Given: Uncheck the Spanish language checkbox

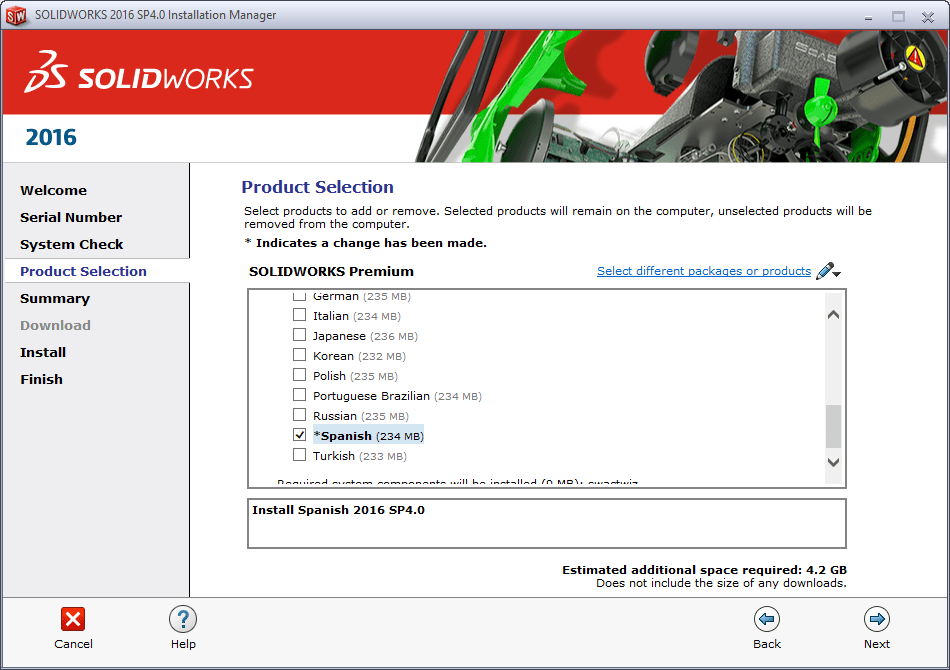Looking at the screenshot, I should click(299, 435).
